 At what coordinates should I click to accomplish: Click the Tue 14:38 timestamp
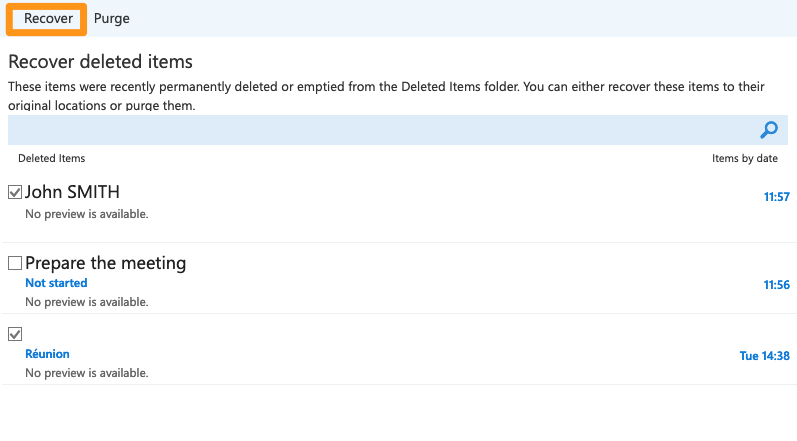764,356
